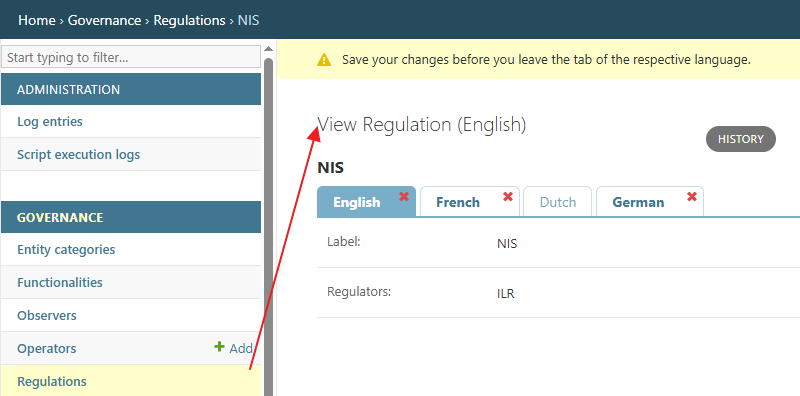Image resolution: width=800 pixels, height=396 pixels.
Task: Click the 'Regulators:' field name
Action: 359,292
